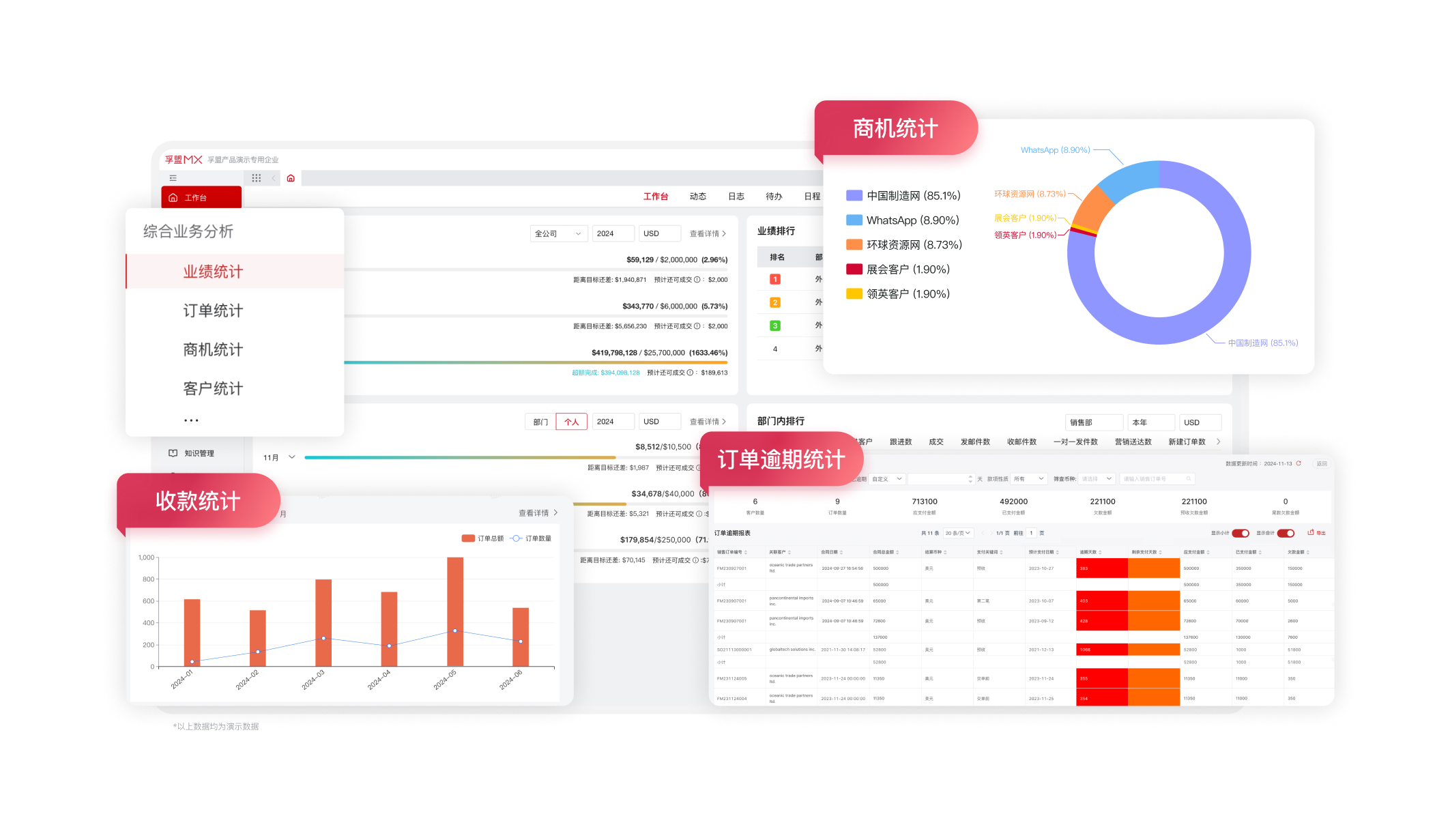Click the 知识管理 book icon in the sidebar

(x=173, y=453)
